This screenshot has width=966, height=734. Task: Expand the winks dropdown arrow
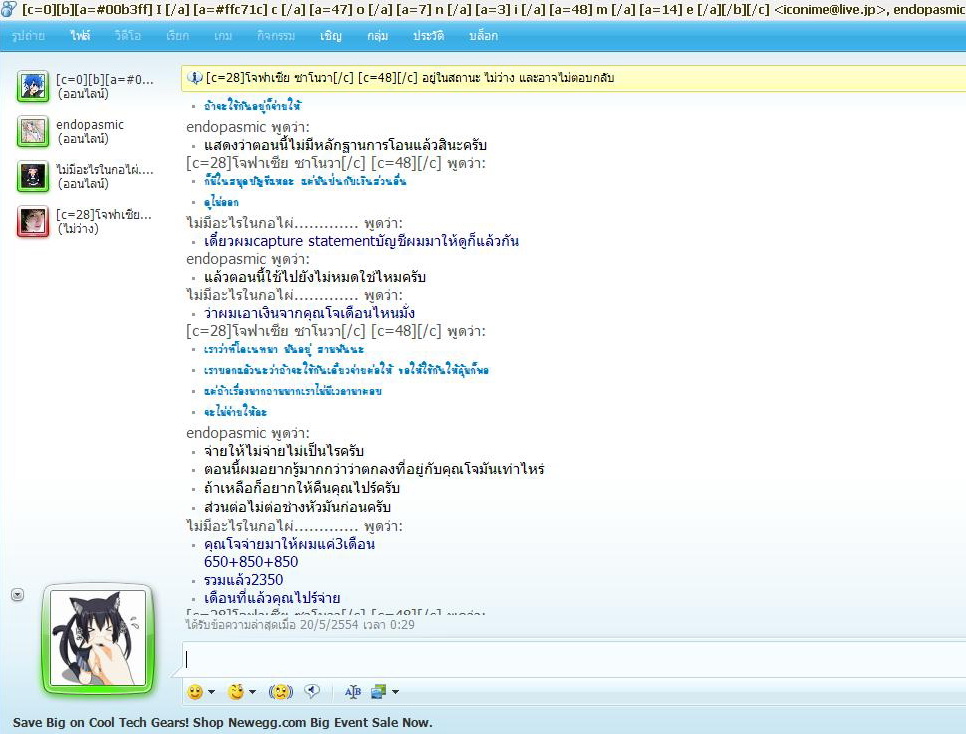252,692
